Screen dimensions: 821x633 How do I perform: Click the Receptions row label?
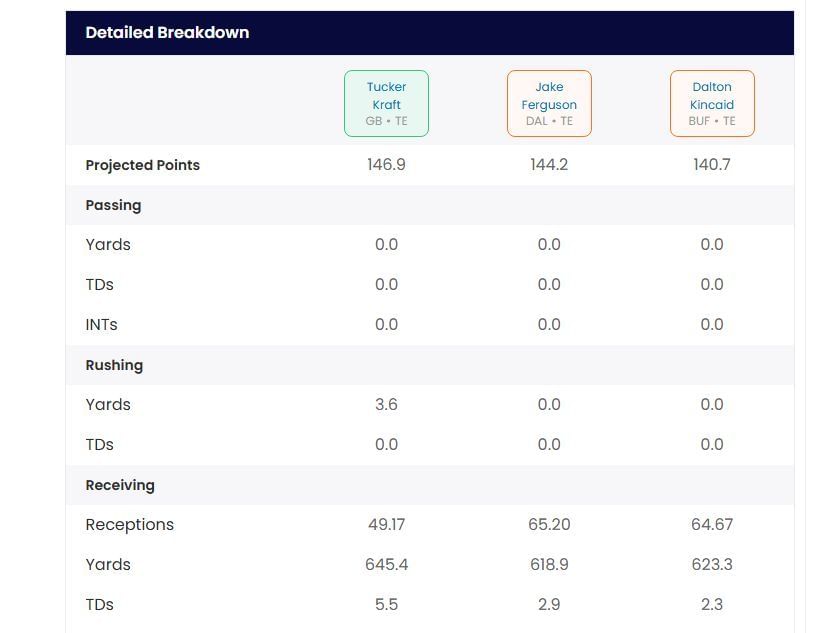[130, 525]
